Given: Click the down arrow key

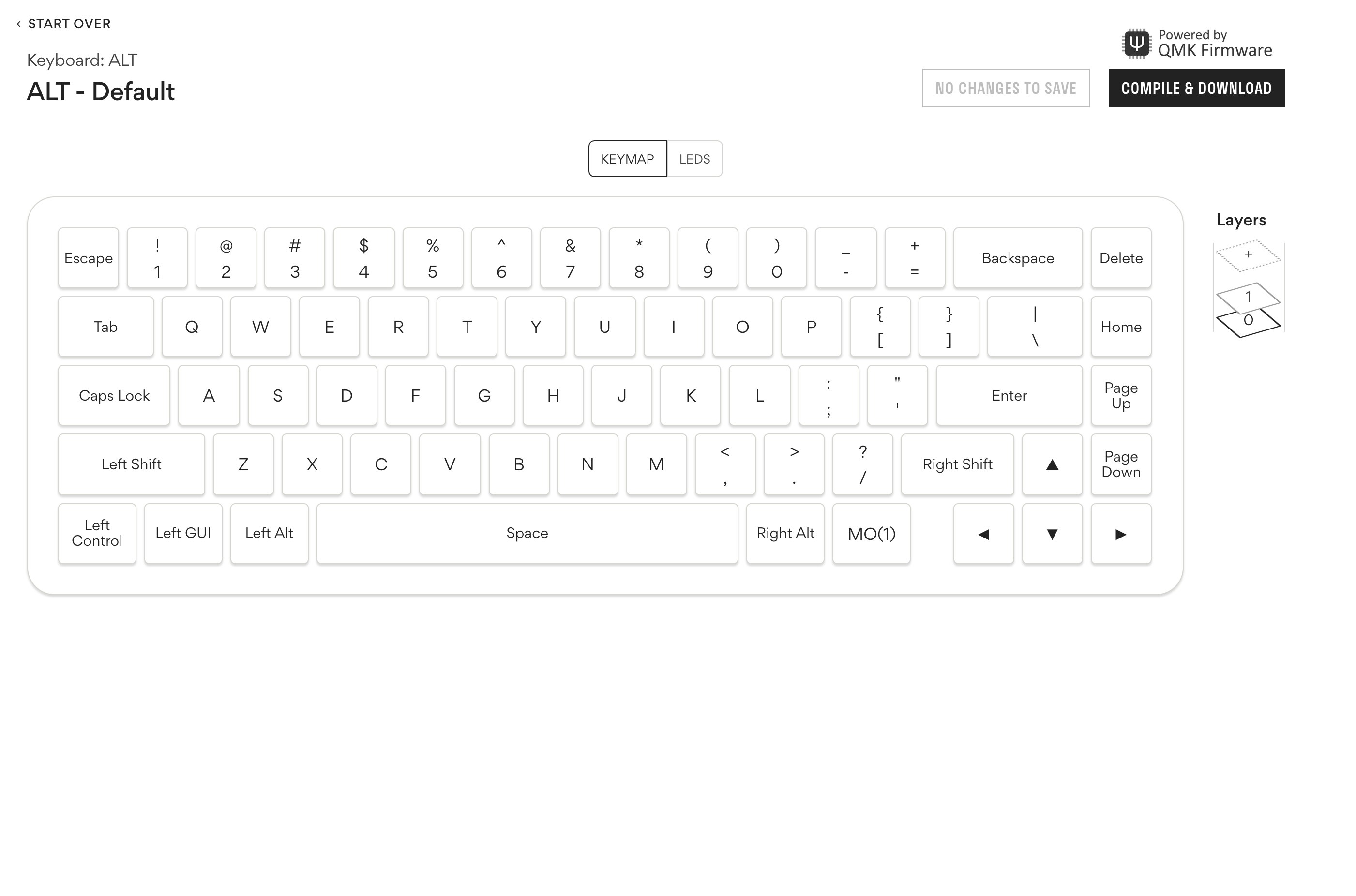Looking at the screenshot, I should click(x=1052, y=534).
